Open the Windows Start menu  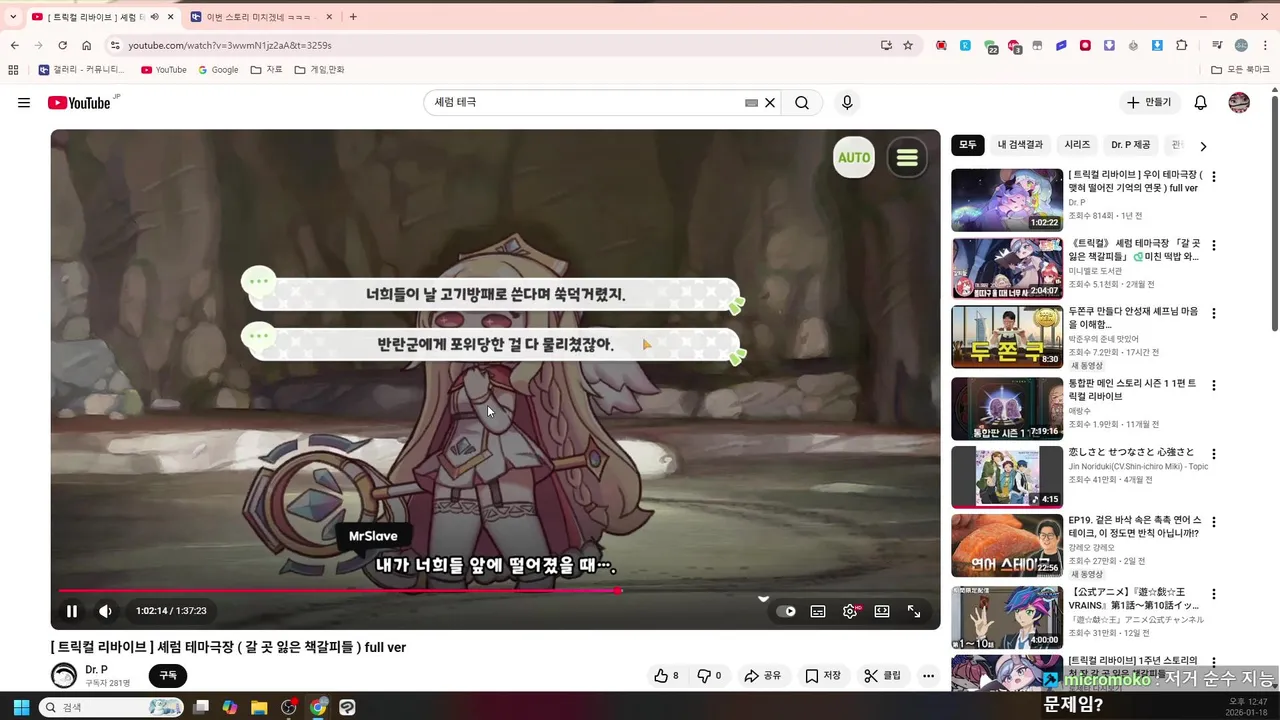(20, 707)
